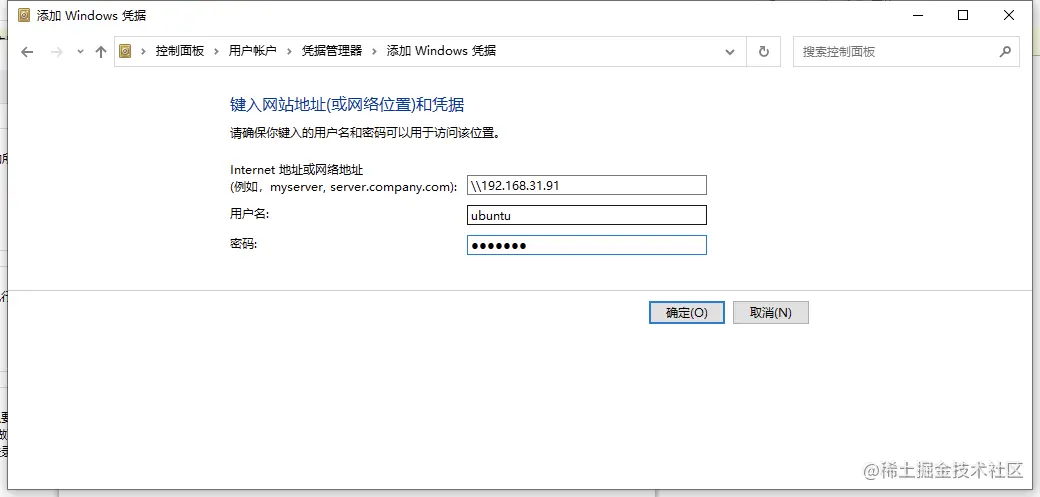Expand chevron before 控制面板 breadcrumb
The height and width of the screenshot is (497, 1040).
click(x=143, y=51)
